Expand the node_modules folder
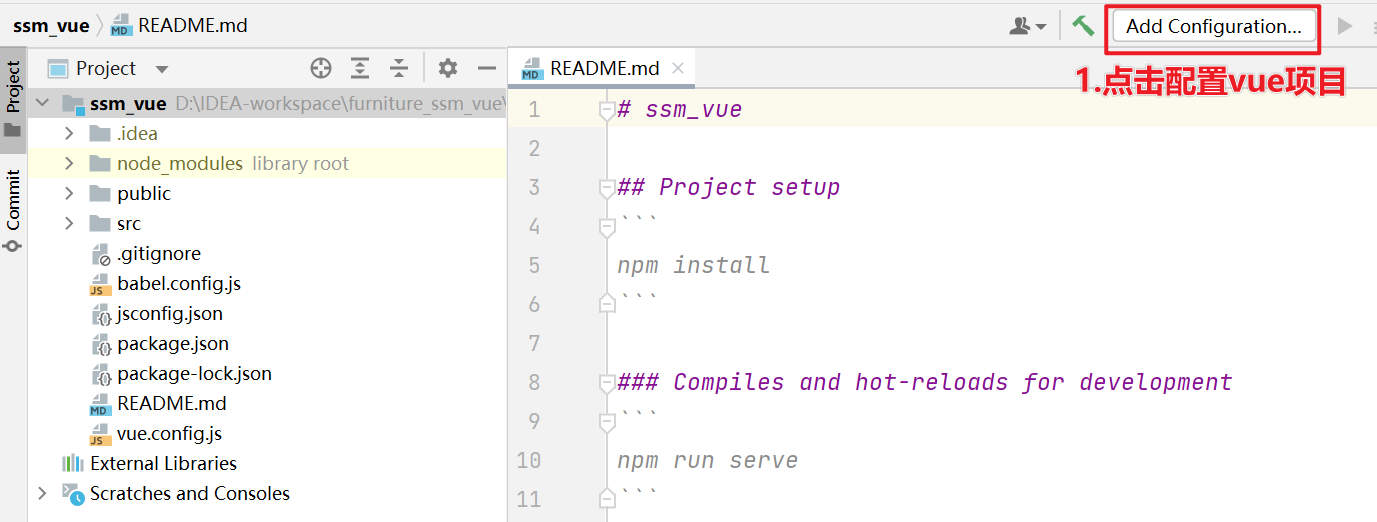Screen dimensions: 1377x522 point(68,163)
